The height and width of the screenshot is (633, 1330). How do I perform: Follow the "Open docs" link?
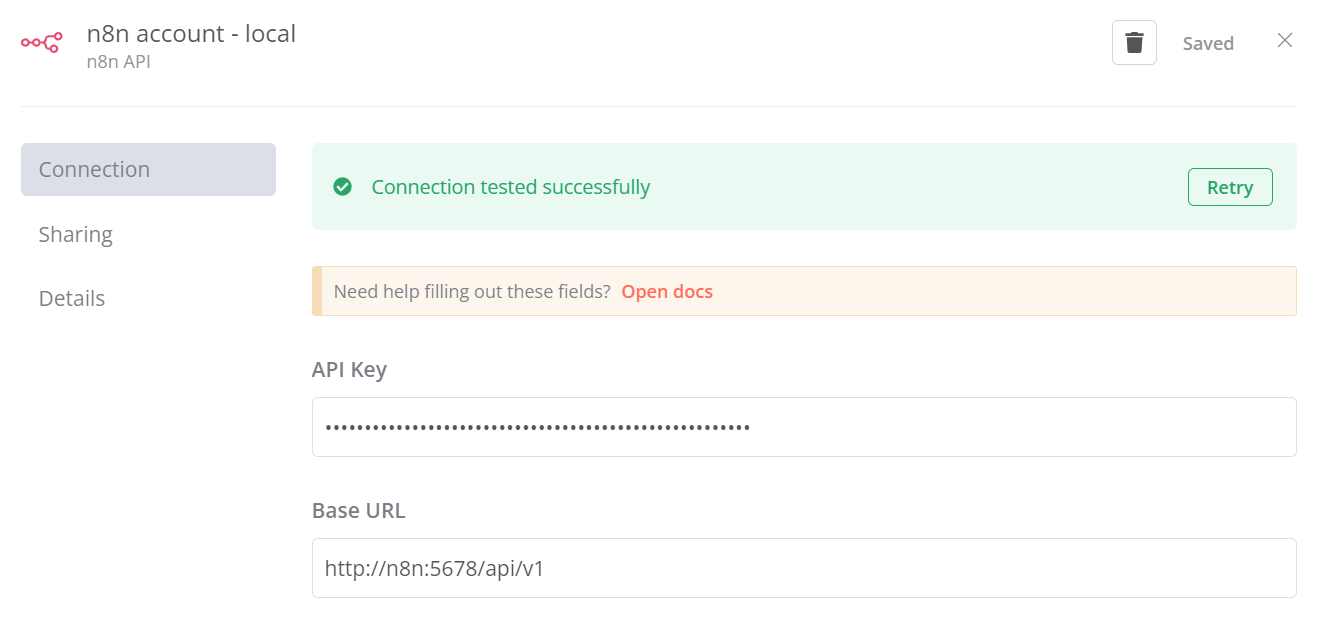point(667,292)
